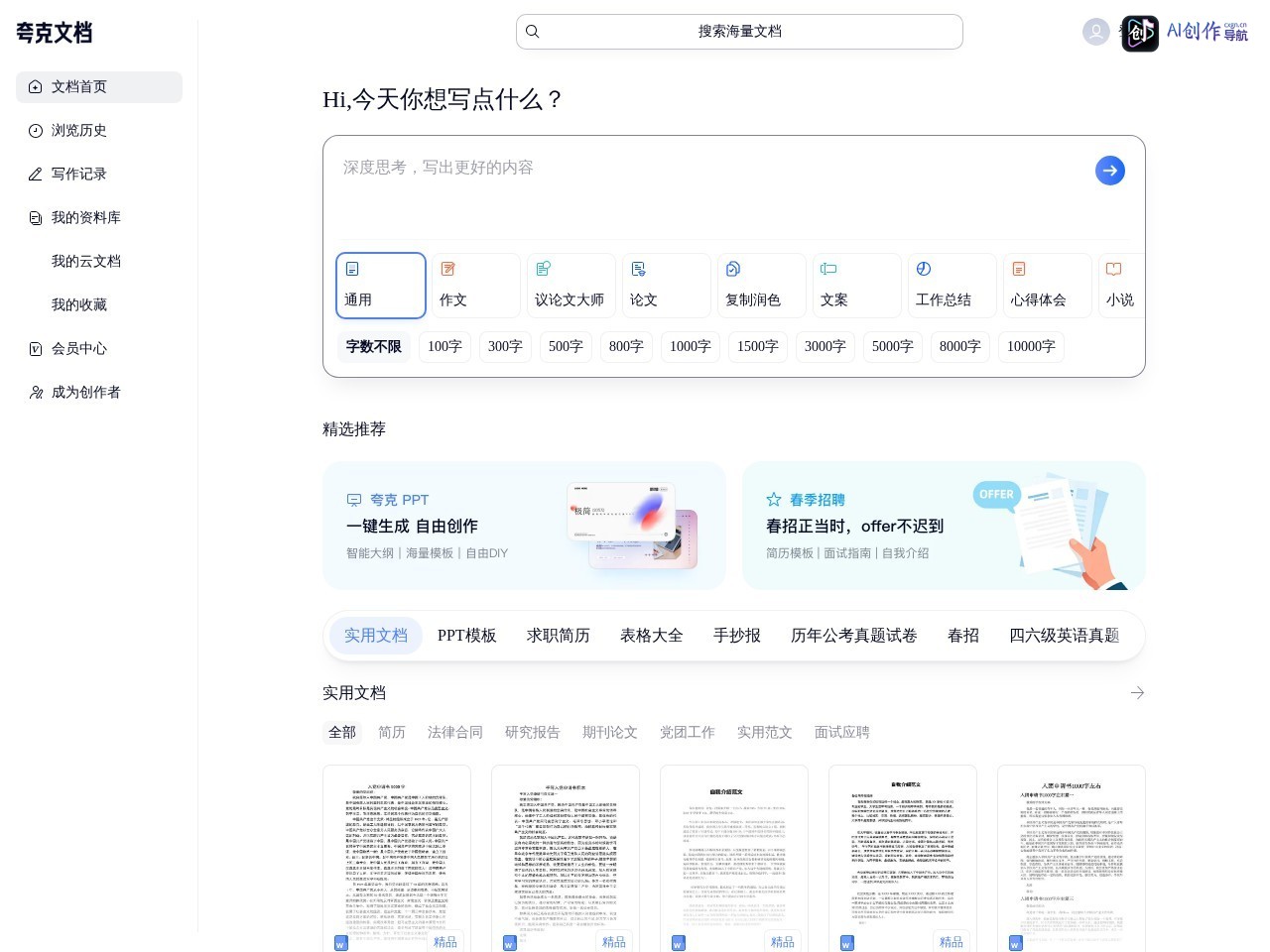Click the 会员中心 VIP icon
The height and width of the screenshot is (952, 1270).
(x=36, y=349)
